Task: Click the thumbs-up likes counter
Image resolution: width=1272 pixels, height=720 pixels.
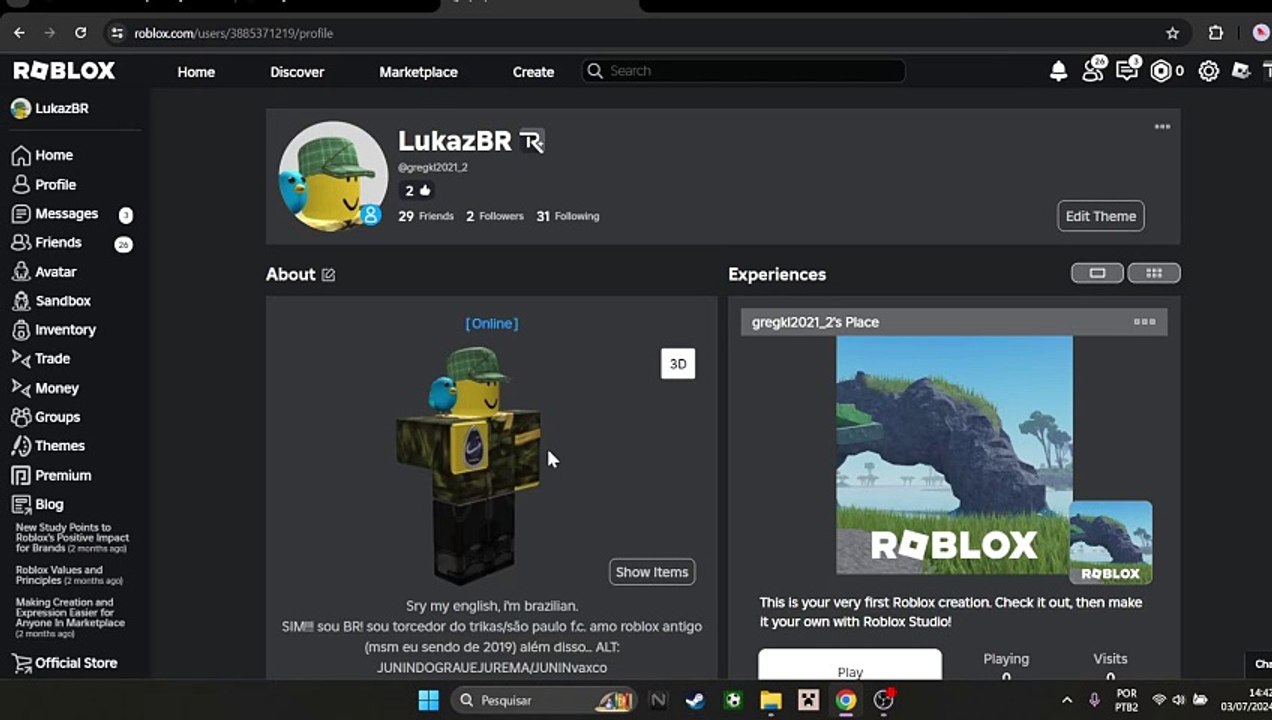Action: (x=417, y=190)
